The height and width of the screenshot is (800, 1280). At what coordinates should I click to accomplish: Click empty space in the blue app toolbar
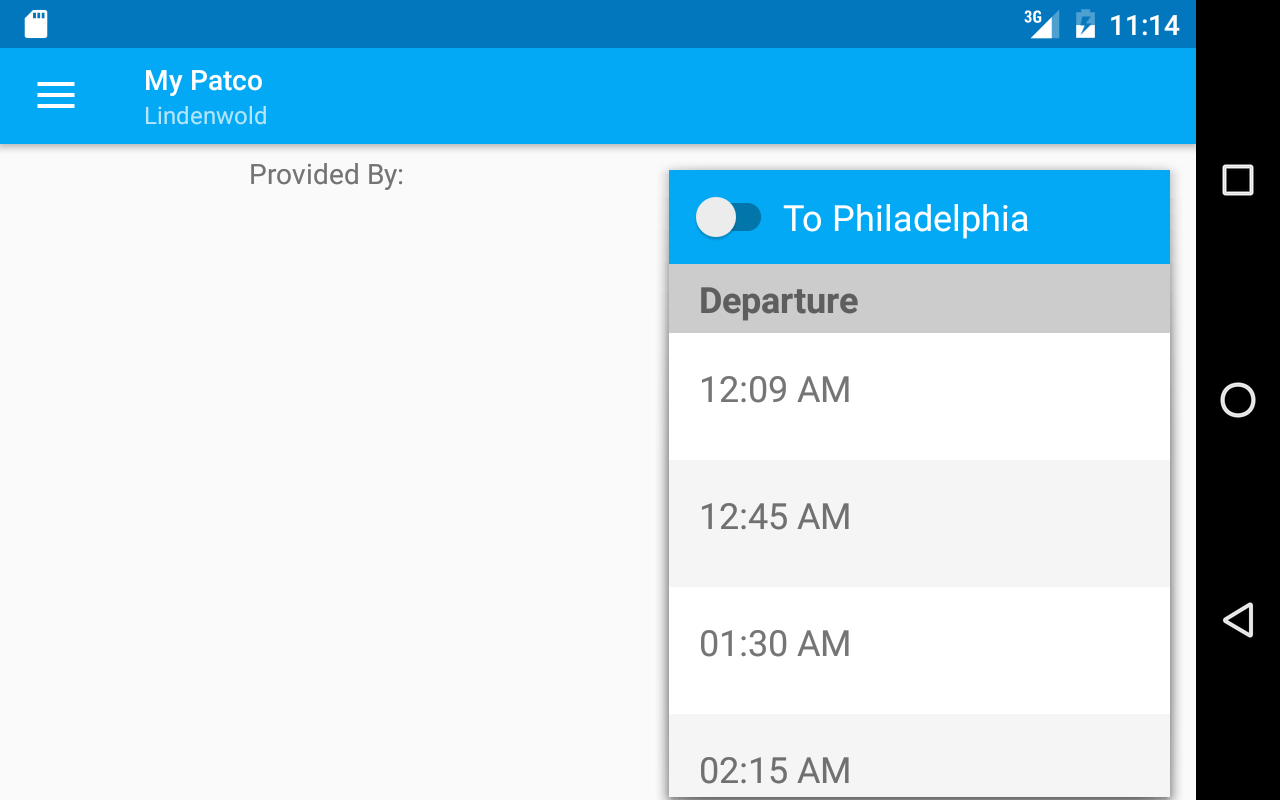700,96
